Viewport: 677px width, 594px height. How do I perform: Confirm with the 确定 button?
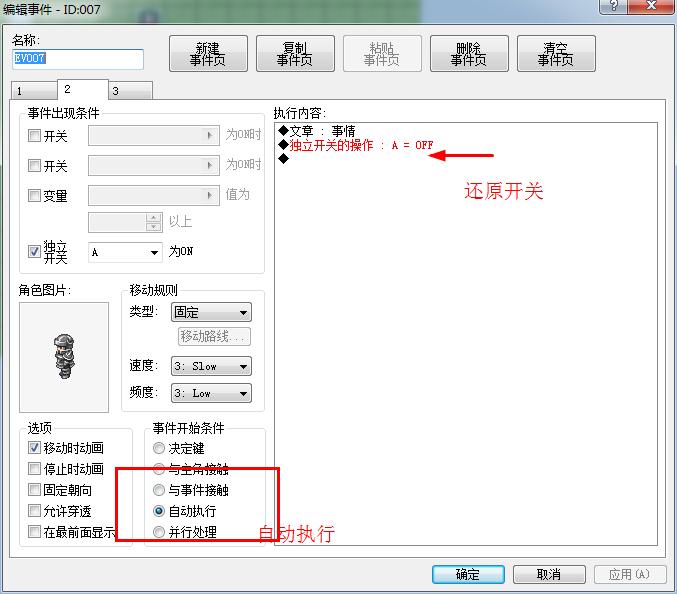(468, 575)
